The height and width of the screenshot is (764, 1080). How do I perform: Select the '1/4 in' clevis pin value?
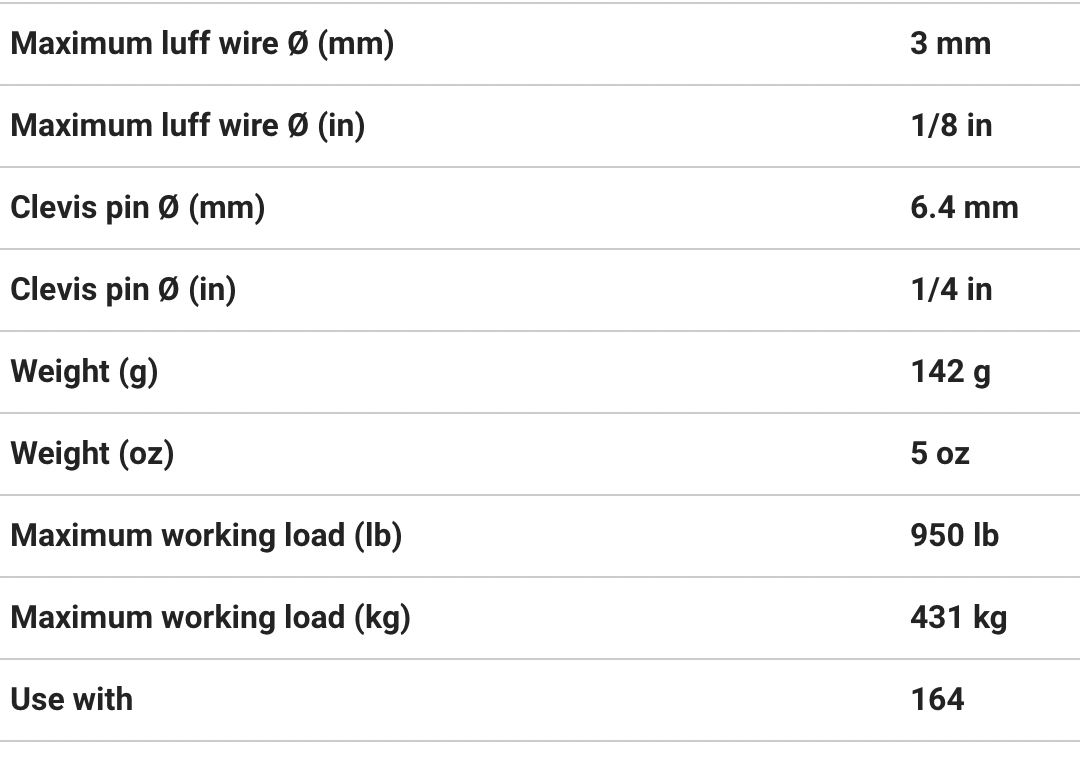click(951, 290)
